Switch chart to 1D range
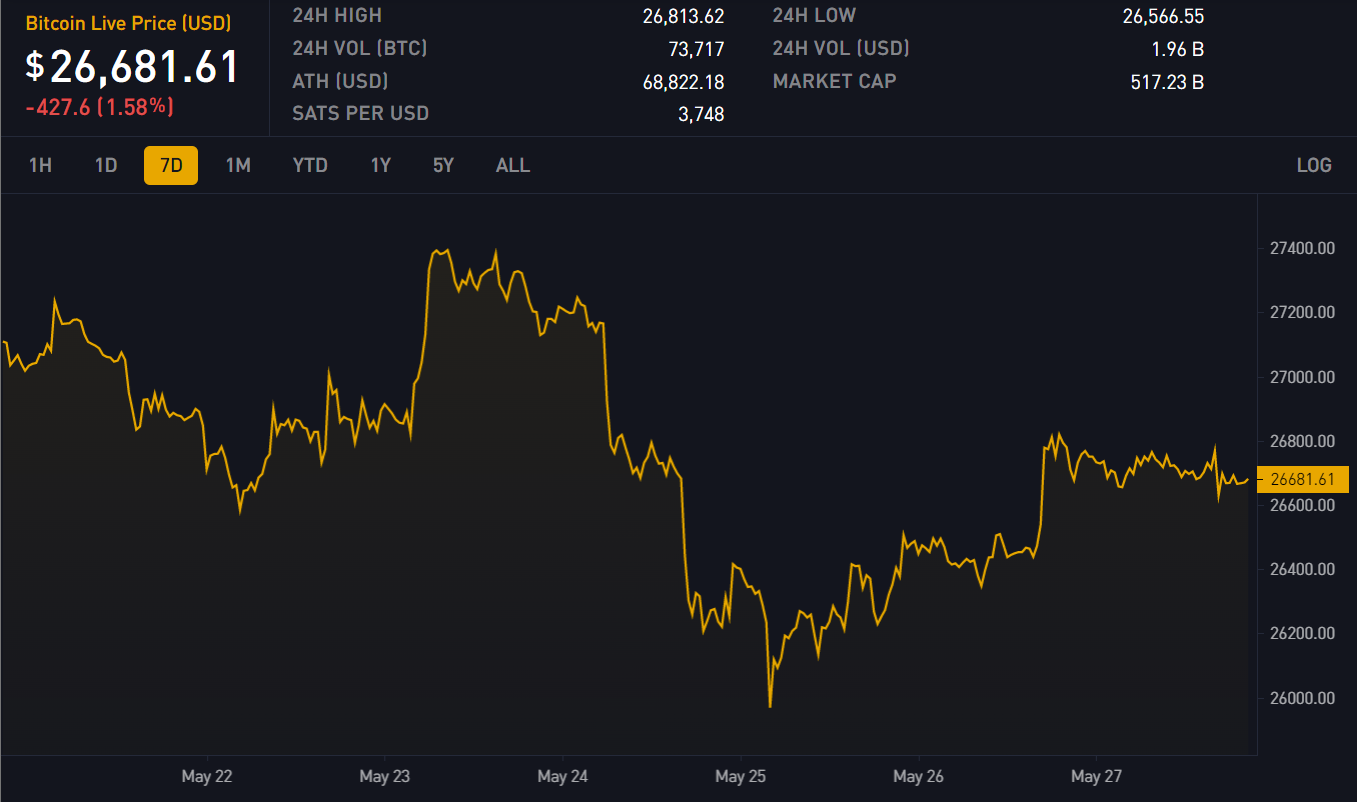The image size is (1357, 802). coord(106,166)
